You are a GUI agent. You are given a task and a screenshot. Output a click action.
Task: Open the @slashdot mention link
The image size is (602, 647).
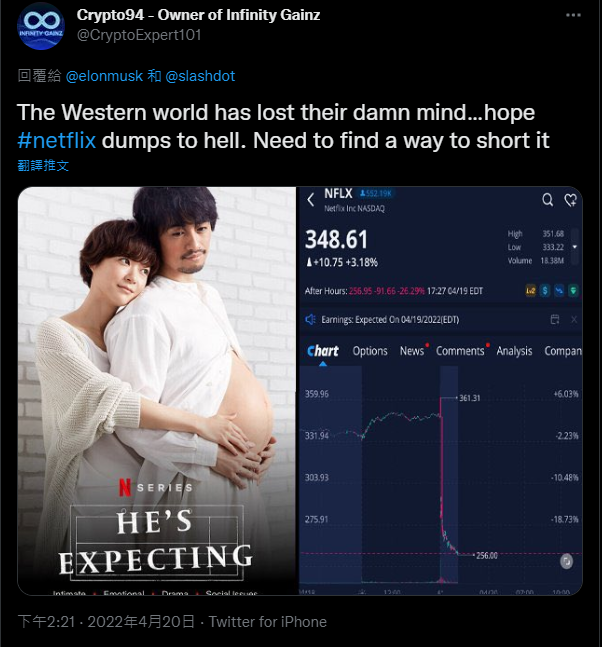(200, 76)
